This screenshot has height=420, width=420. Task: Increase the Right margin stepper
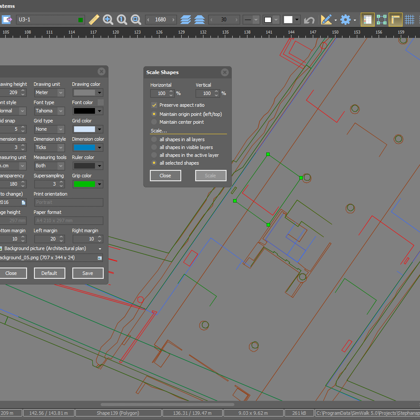tap(99, 237)
